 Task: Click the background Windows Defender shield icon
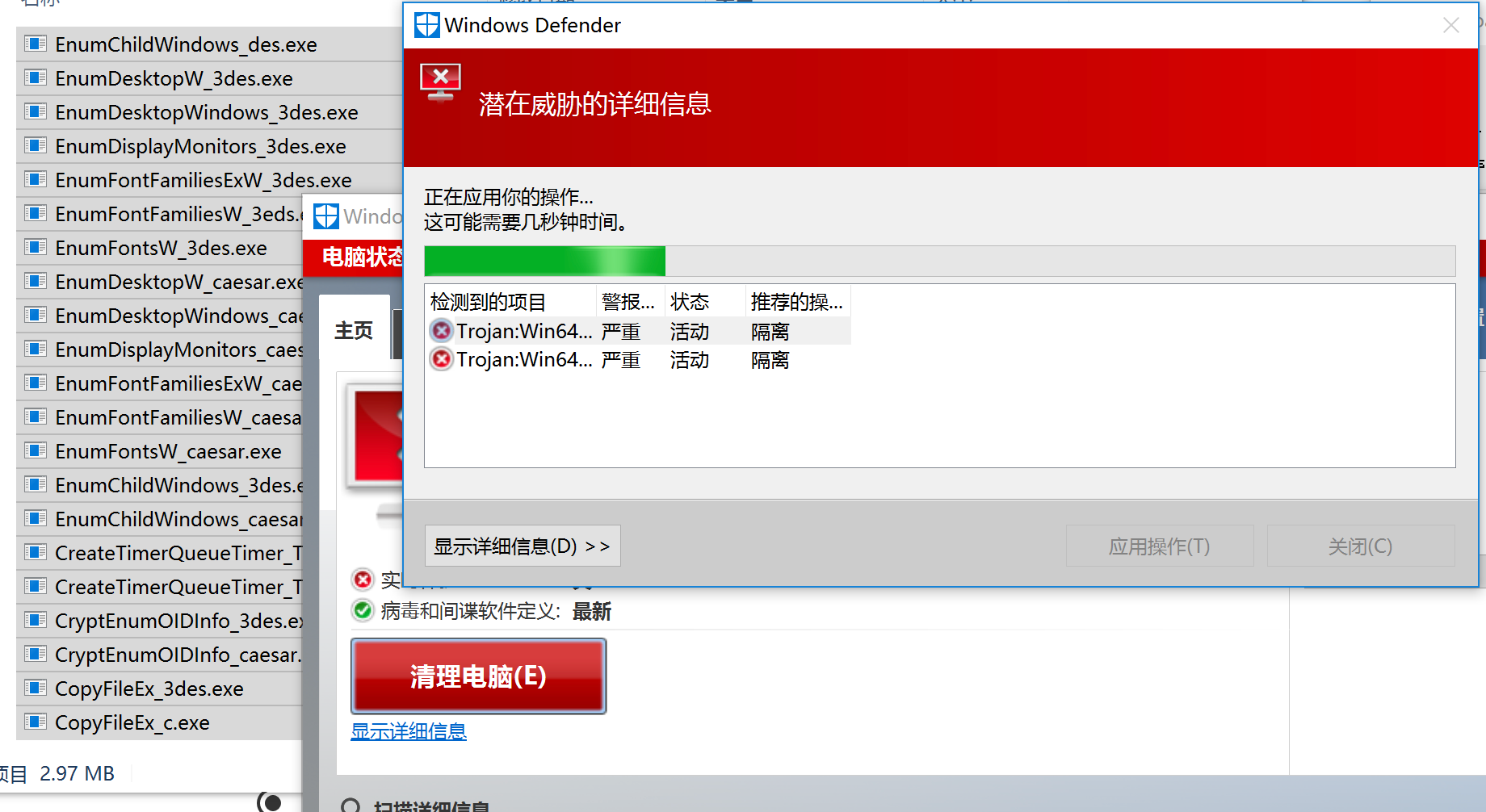coord(326,216)
